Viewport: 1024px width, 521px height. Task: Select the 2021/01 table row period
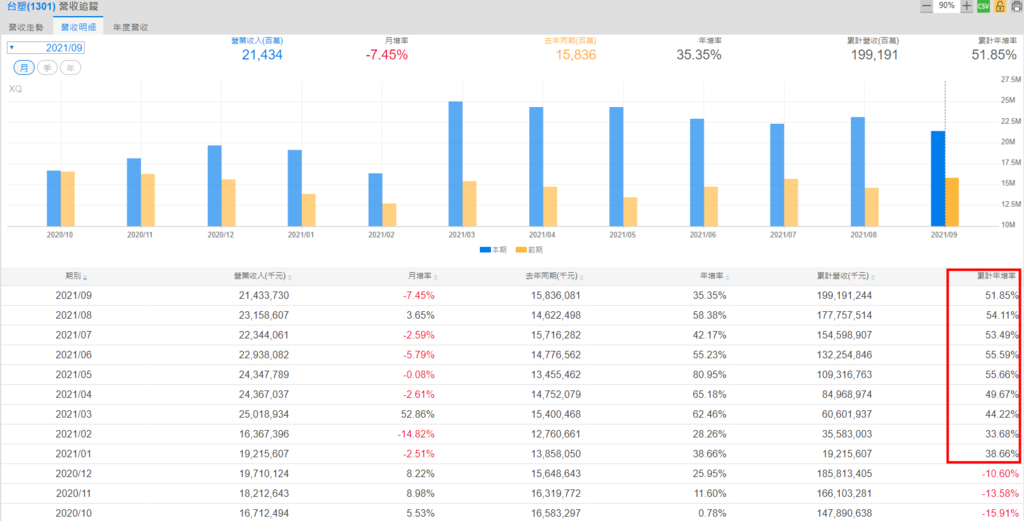(x=74, y=454)
